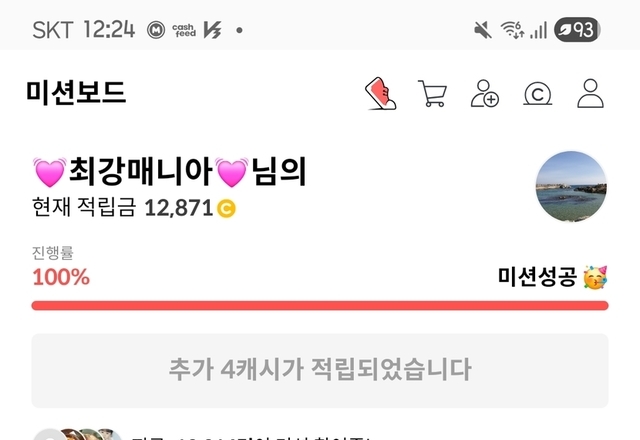Tap the 현재 적립금 12,871 balance
The height and width of the screenshot is (440, 640).
[134, 207]
